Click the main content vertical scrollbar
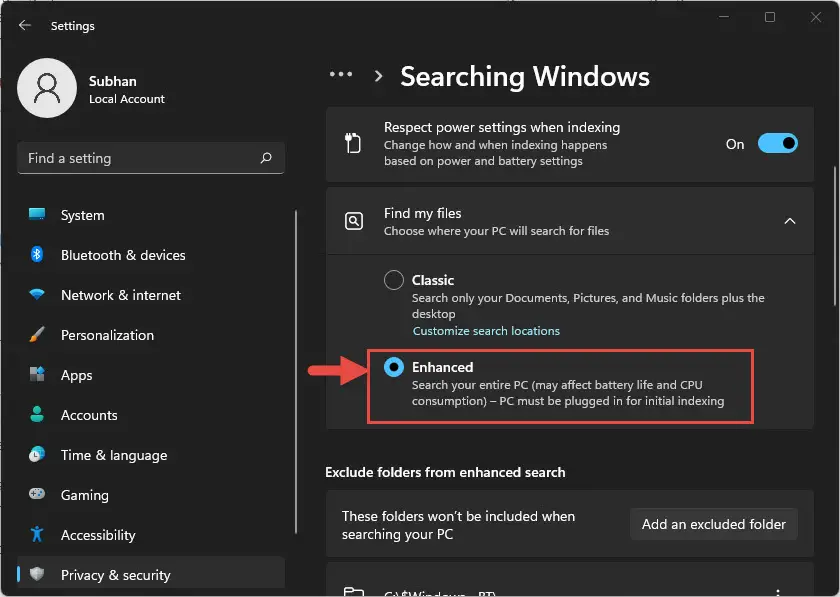The width and height of the screenshot is (840, 597). (x=835, y=236)
